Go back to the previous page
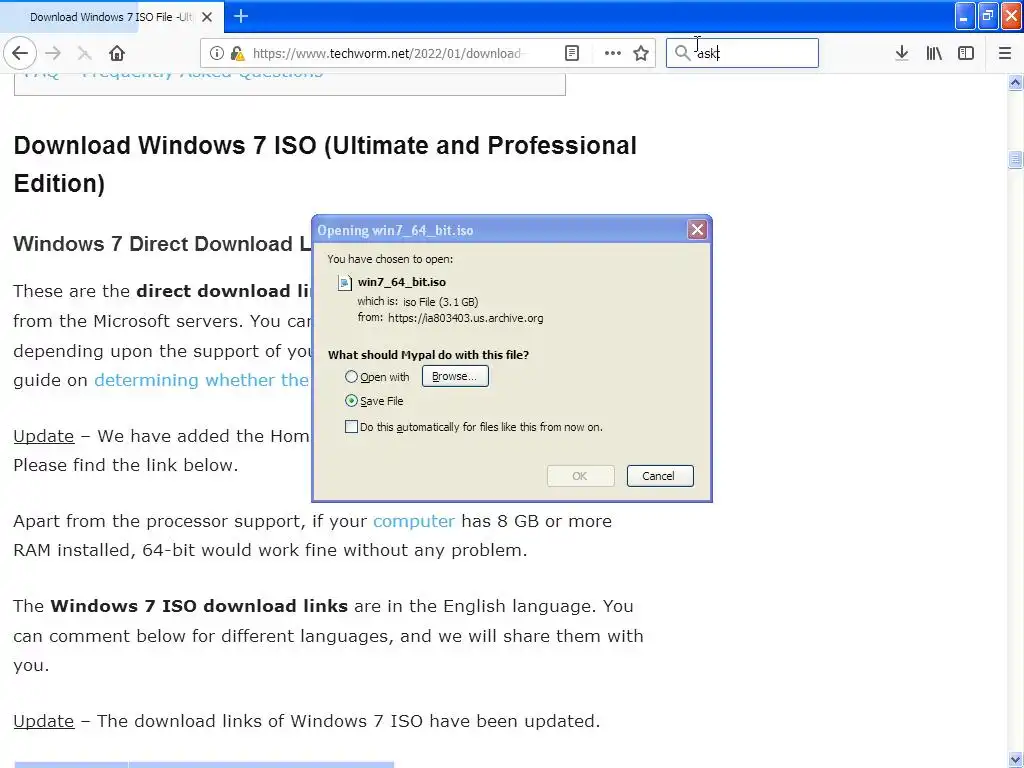This screenshot has width=1024, height=768. coord(20,53)
